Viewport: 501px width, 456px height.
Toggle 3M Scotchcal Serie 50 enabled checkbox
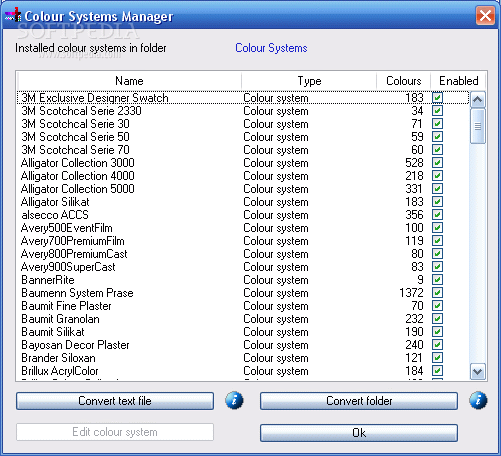(x=437, y=137)
